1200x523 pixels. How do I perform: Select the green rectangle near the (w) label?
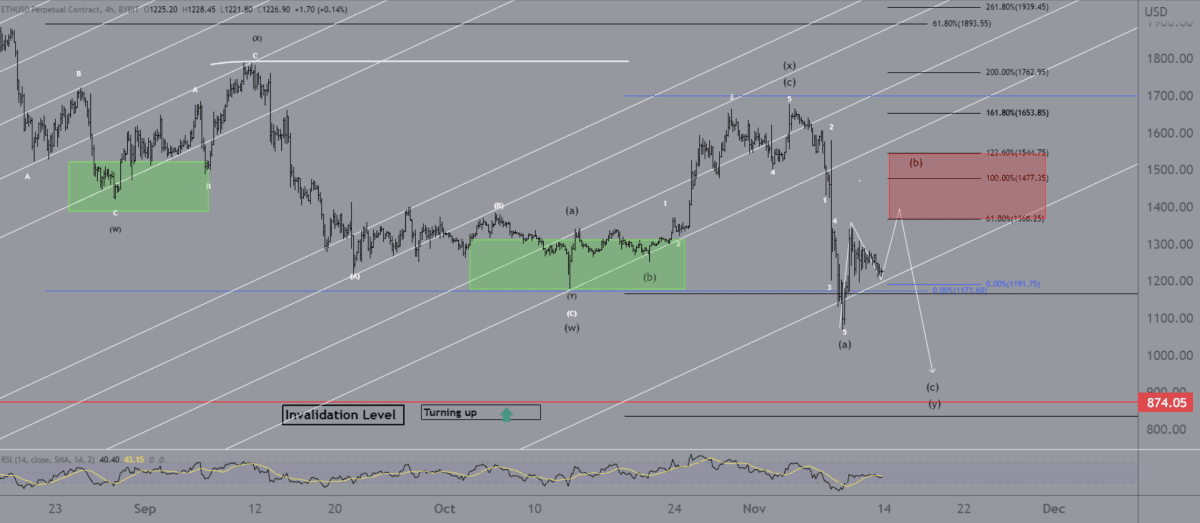click(x=138, y=186)
